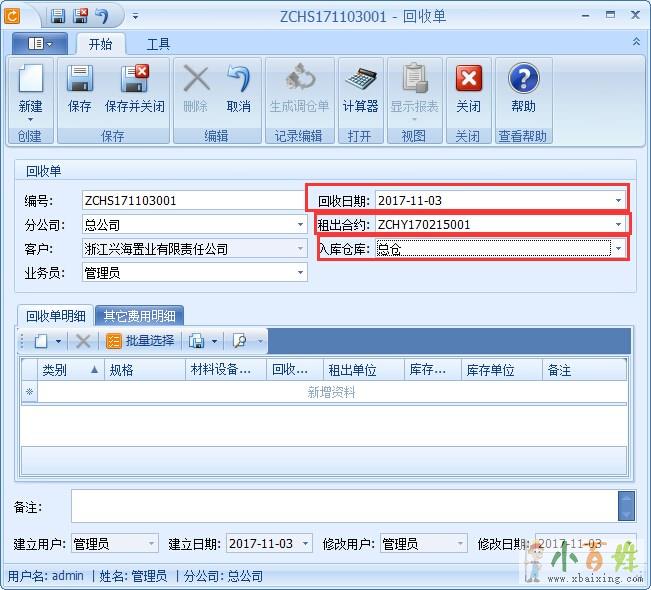
Task: Click the print icon in detail grid toolbar
Action: (x=197, y=341)
